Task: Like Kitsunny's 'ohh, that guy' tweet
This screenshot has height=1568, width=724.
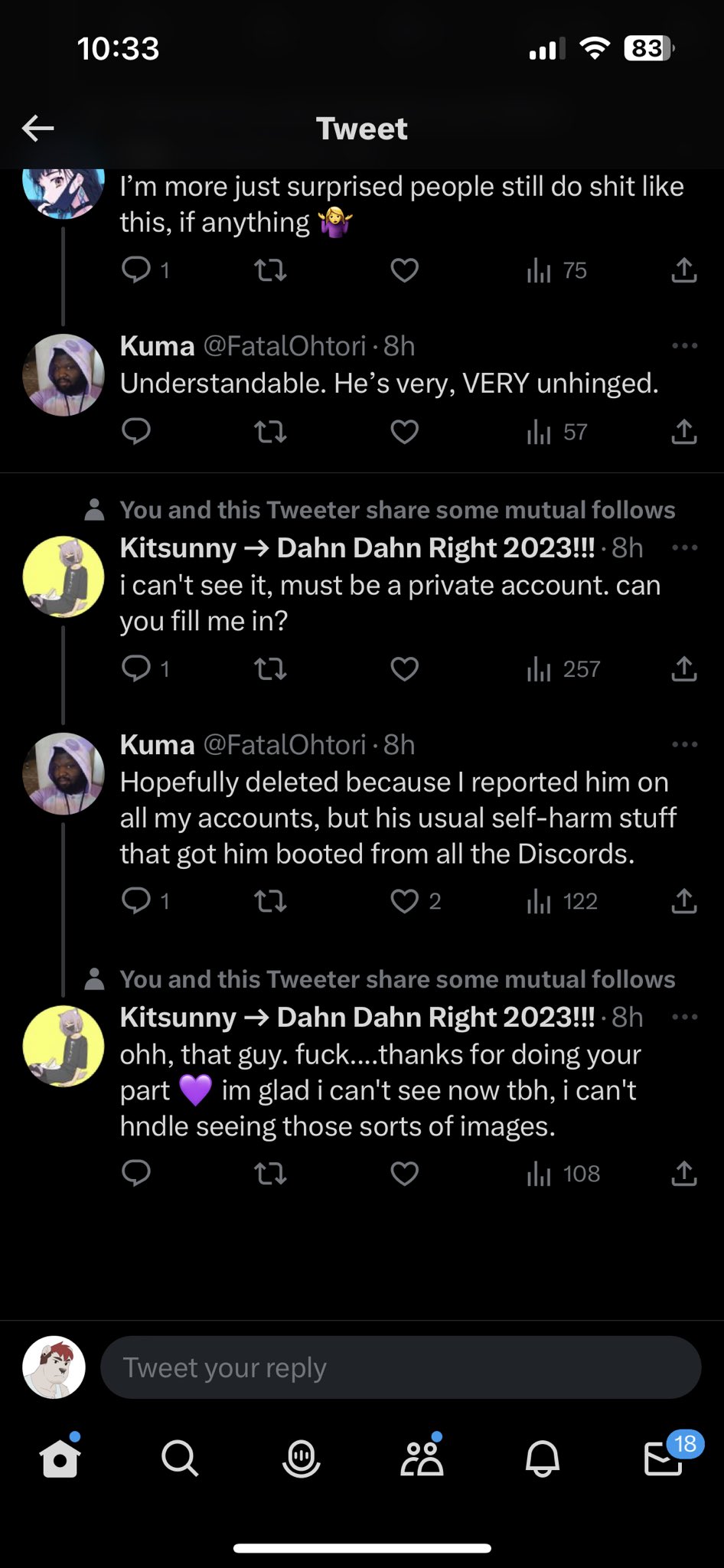Action: [404, 1174]
